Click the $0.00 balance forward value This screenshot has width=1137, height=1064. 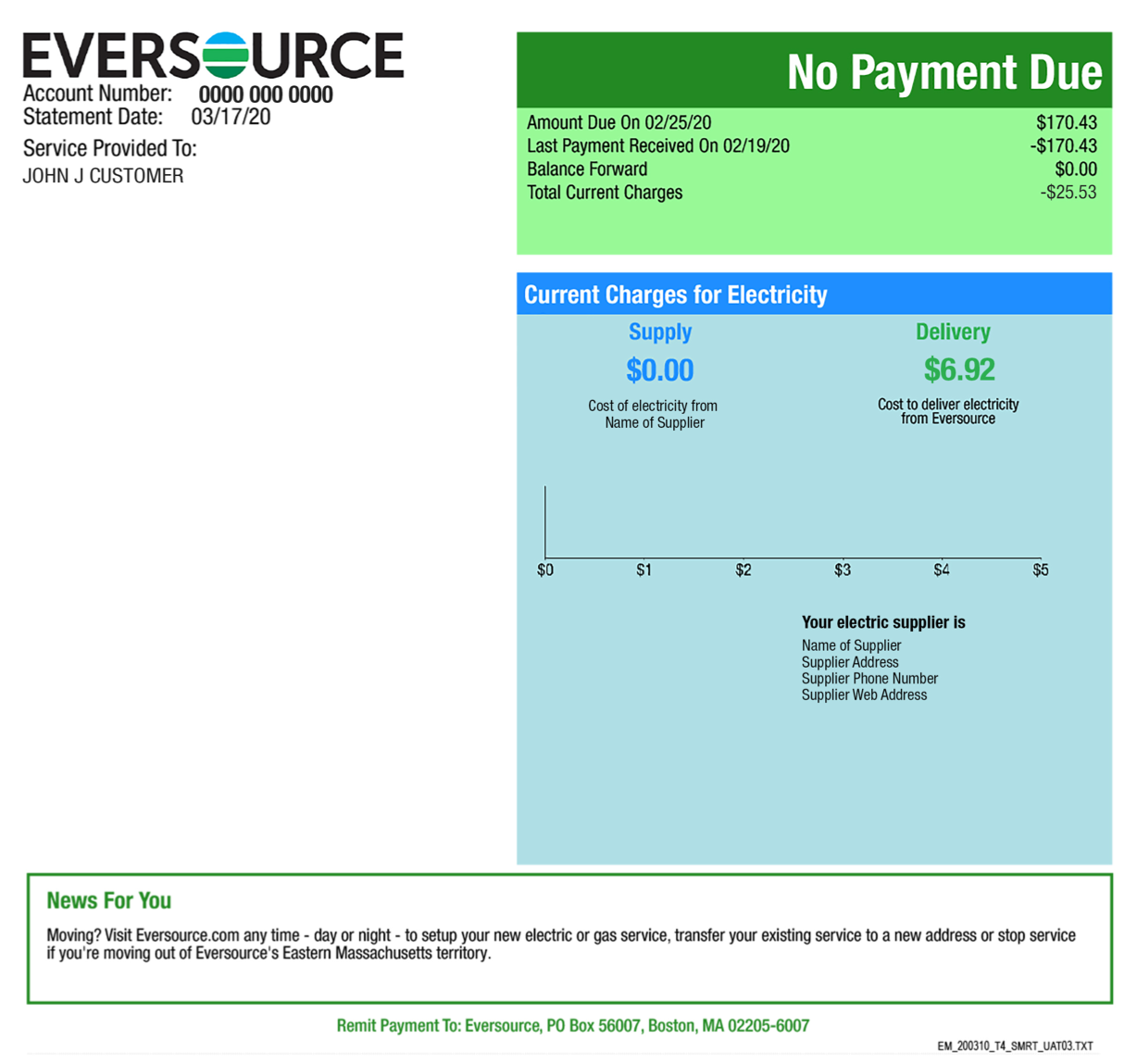(1076, 169)
